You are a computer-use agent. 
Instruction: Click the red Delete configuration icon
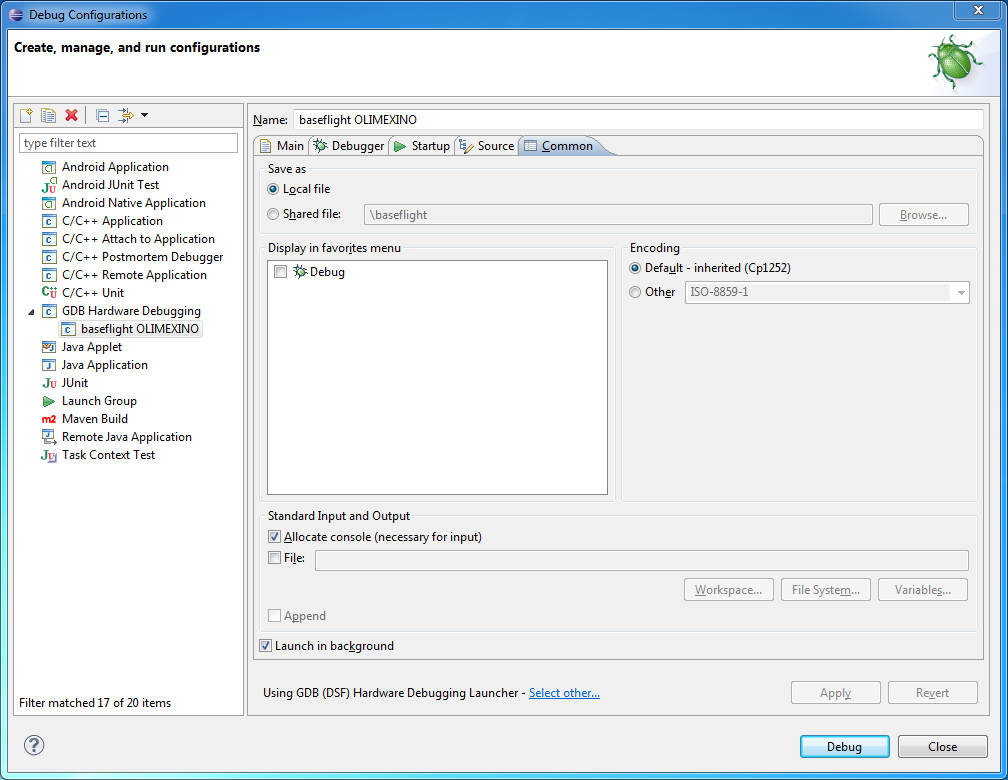point(71,116)
